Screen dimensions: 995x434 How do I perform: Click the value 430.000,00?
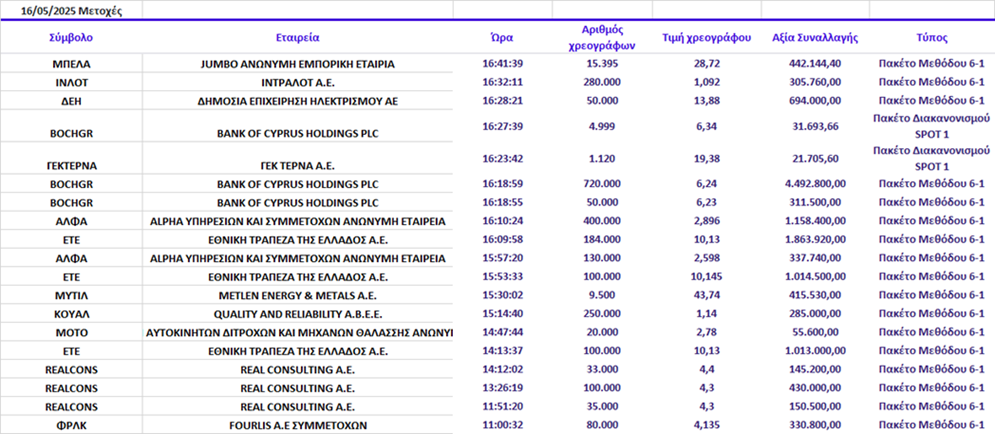[x=815, y=388]
